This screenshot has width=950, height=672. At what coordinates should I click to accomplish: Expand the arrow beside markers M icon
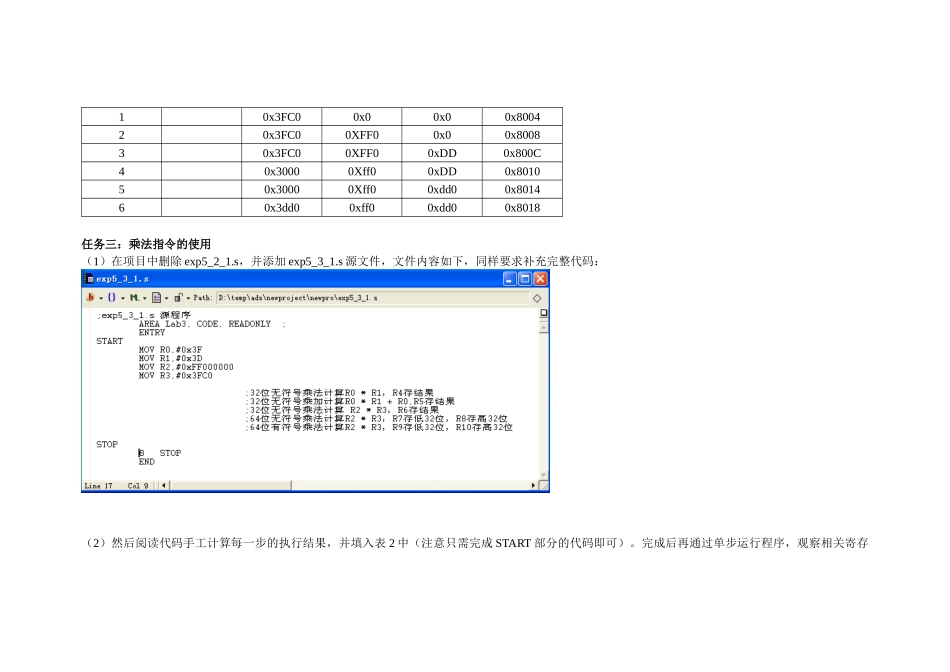click(x=144, y=298)
